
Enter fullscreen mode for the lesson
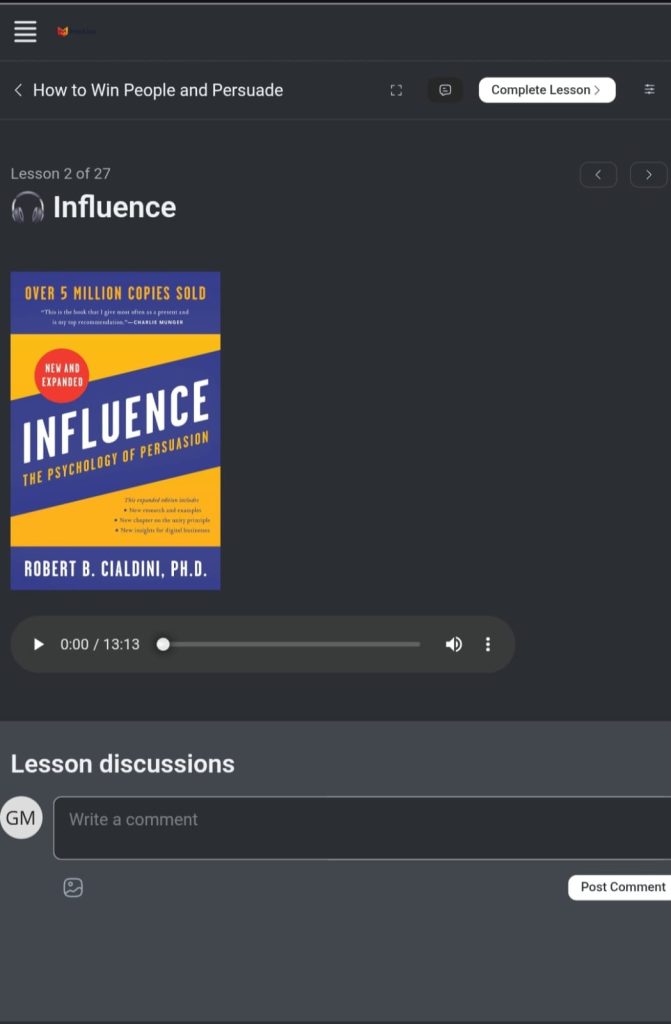click(x=396, y=90)
